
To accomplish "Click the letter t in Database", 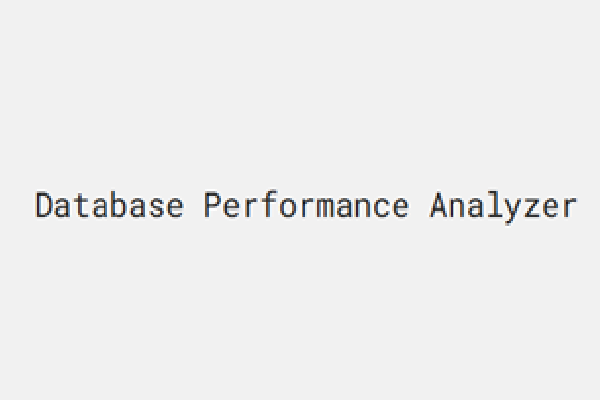I will (x=82, y=205).
